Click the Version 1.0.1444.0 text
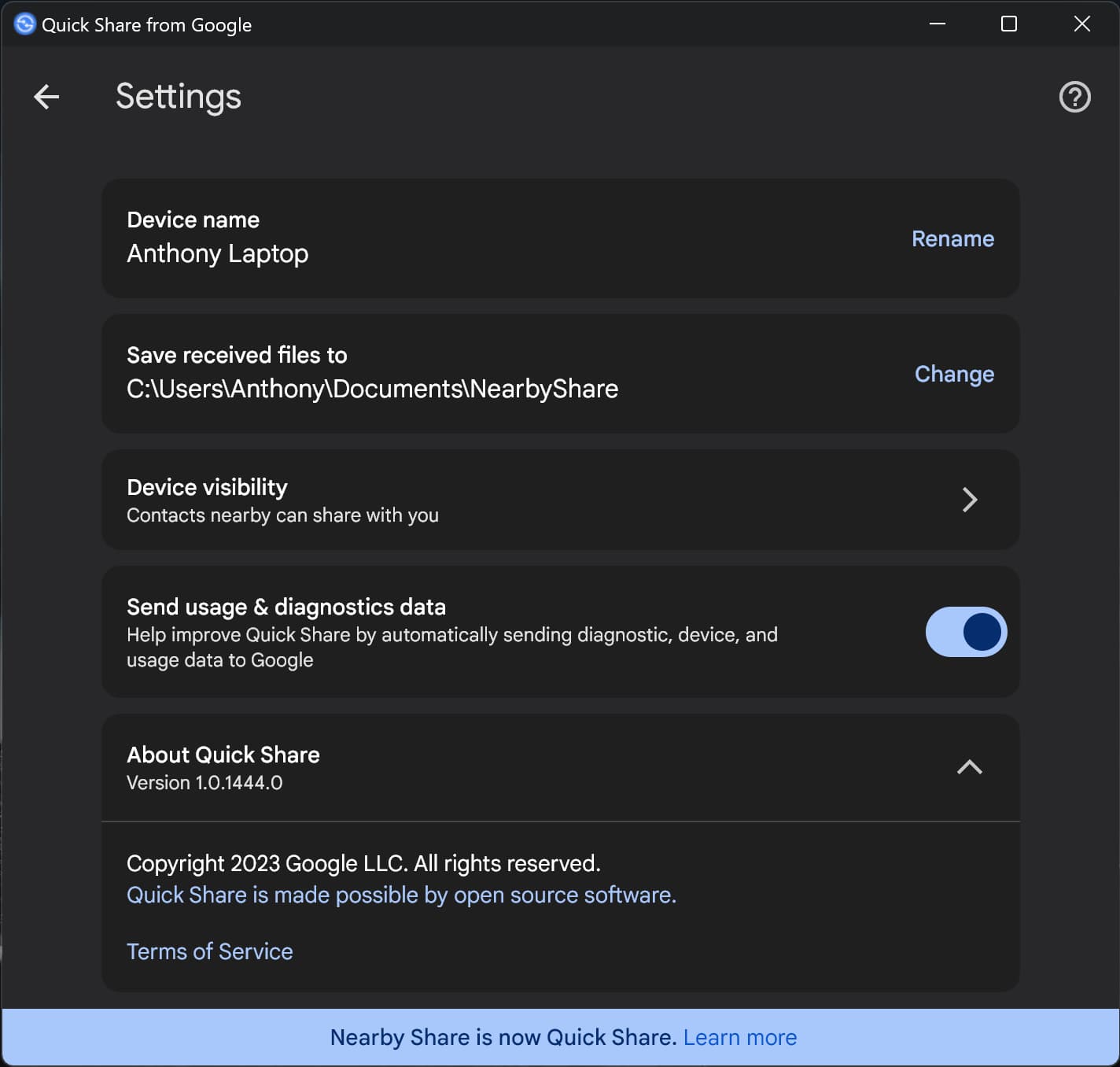 pos(205,782)
